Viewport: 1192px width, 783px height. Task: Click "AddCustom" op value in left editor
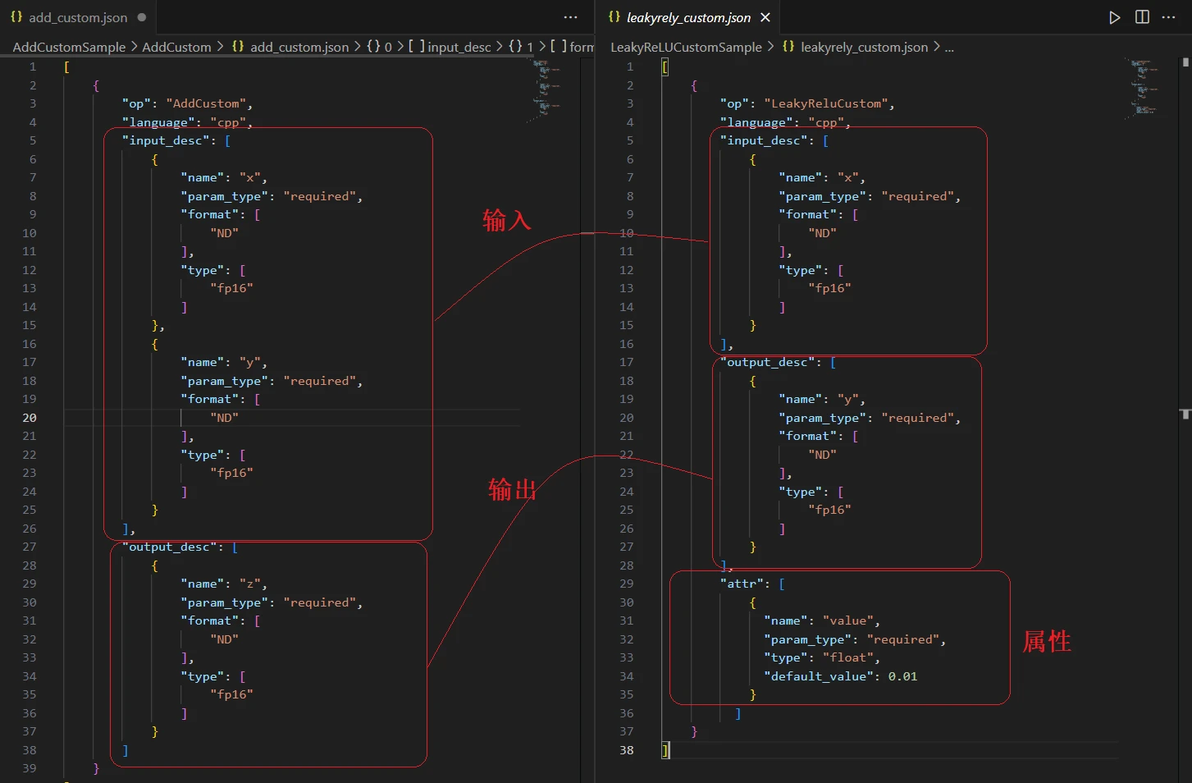pyautogui.click(x=206, y=103)
